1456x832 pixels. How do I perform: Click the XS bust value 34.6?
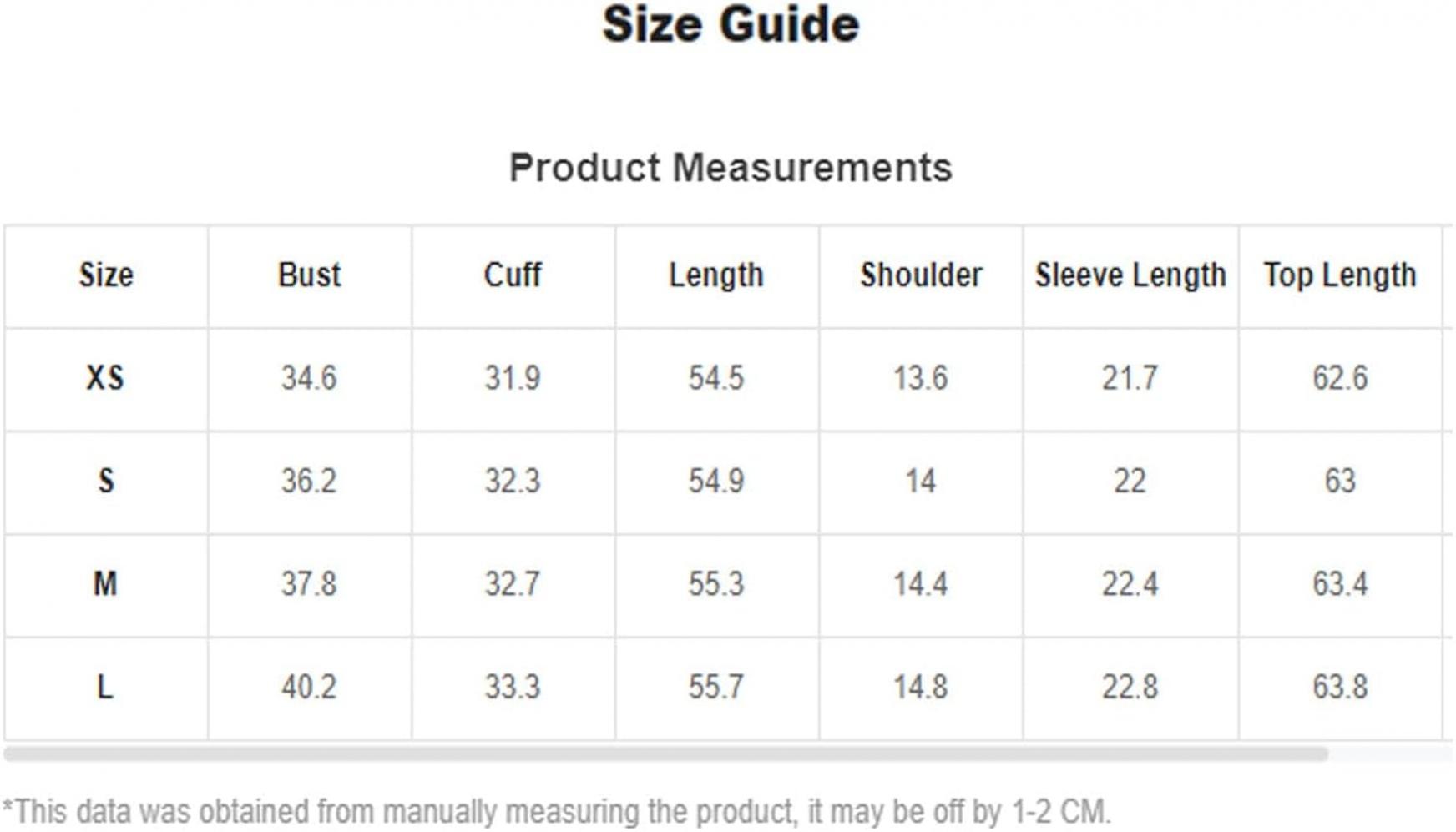point(309,378)
